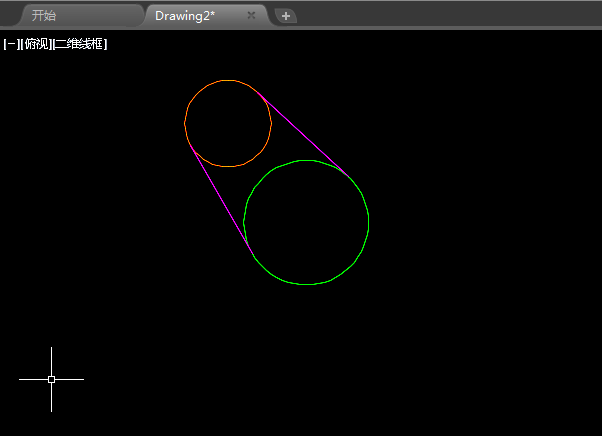Screen dimensions: 602x436
Task: Open the 俯视 view controls menu
Action: coord(36,44)
